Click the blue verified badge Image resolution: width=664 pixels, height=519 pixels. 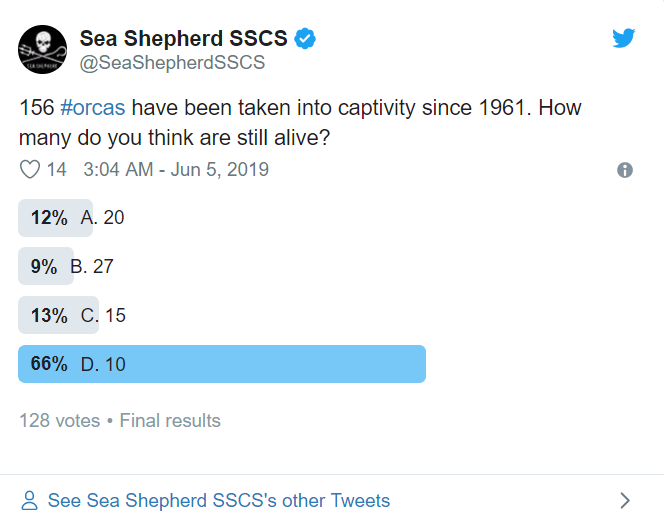click(305, 39)
